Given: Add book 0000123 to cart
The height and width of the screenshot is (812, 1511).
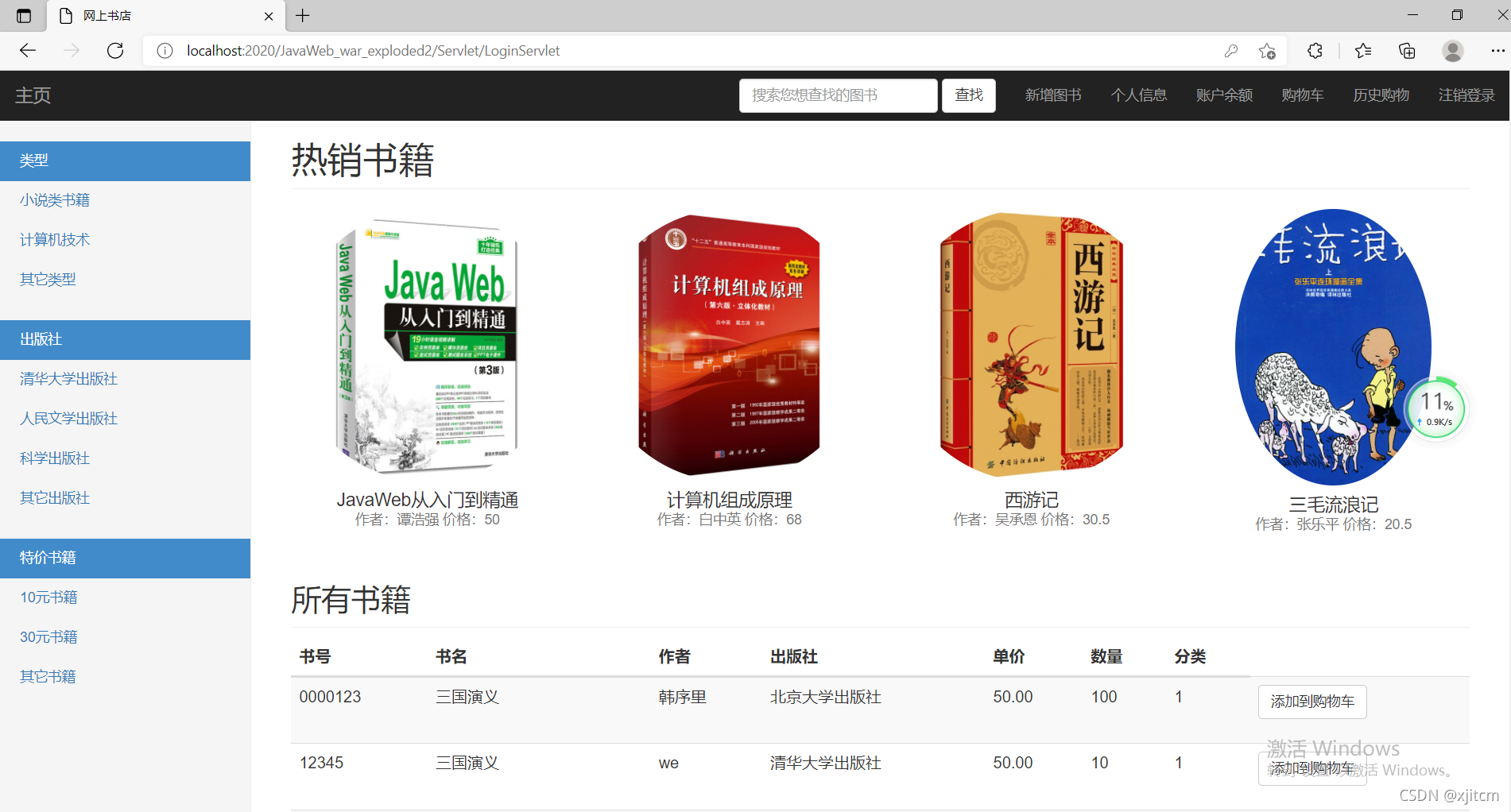Looking at the screenshot, I should coord(1312,702).
